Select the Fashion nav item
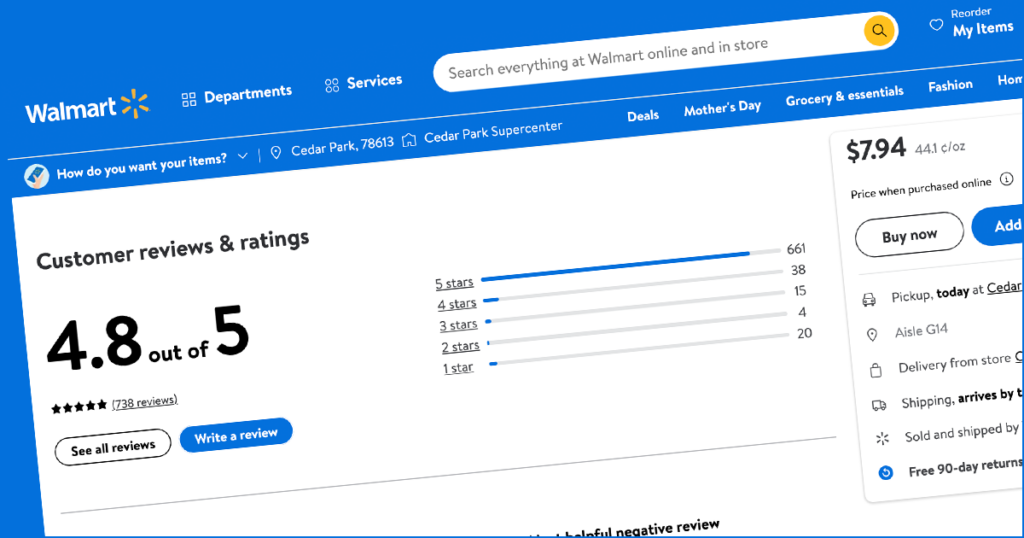The height and width of the screenshot is (538, 1024). [950, 86]
